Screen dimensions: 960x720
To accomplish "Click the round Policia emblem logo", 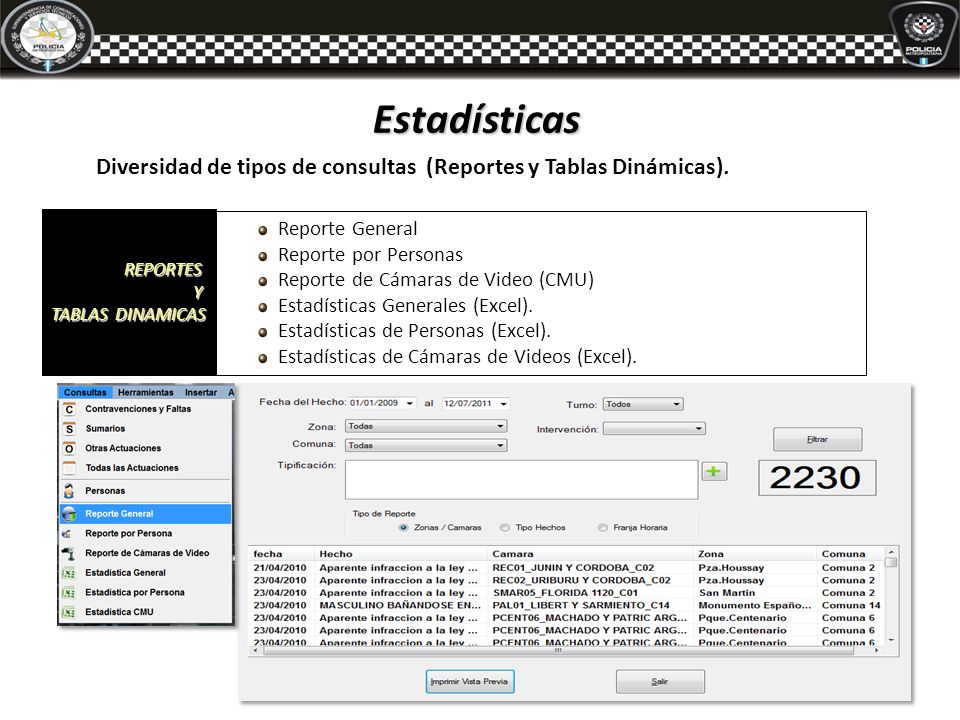I will click(47, 35).
